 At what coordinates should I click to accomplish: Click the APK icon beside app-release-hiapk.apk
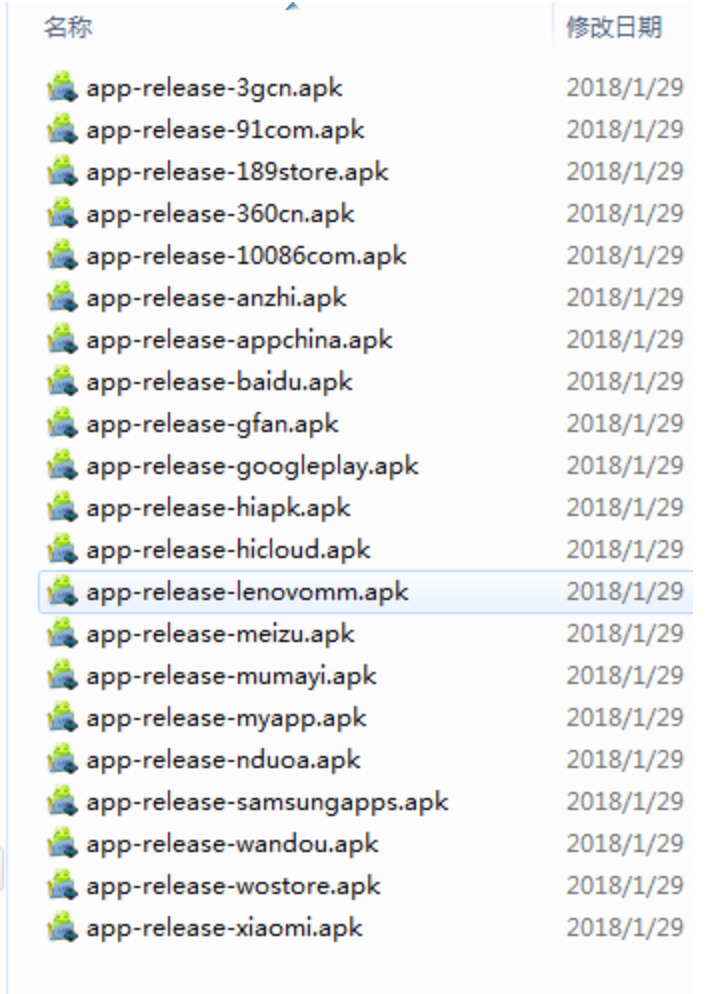click(62, 508)
